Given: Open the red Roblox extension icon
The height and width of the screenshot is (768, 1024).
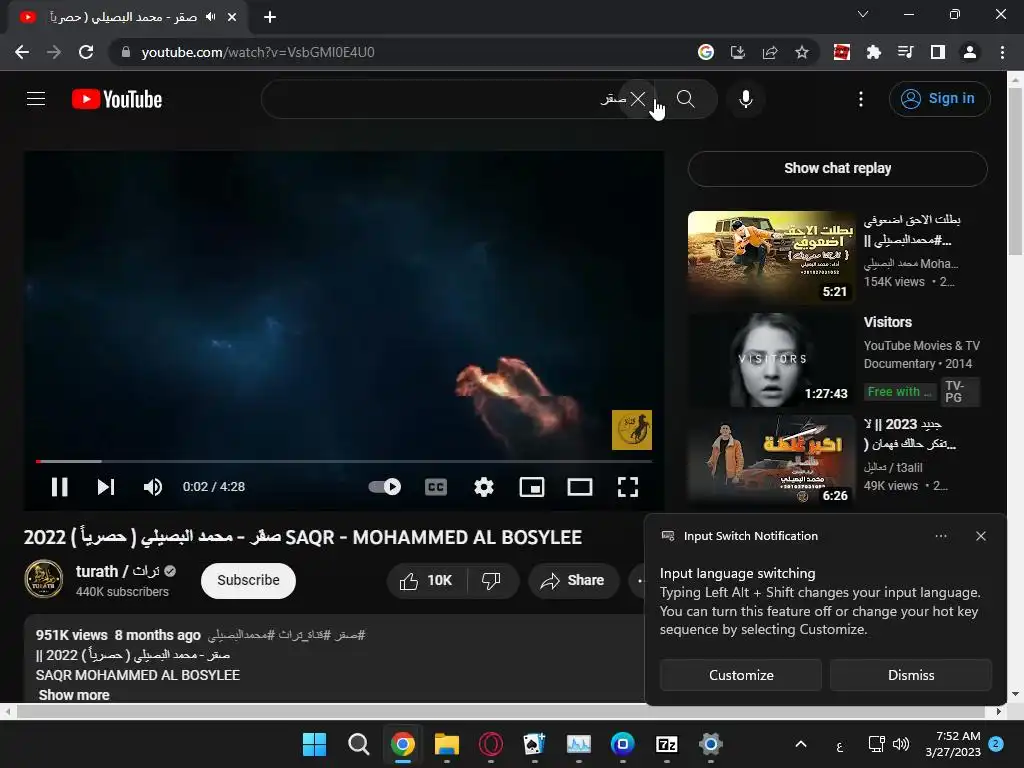Looking at the screenshot, I should click(x=842, y=52).
